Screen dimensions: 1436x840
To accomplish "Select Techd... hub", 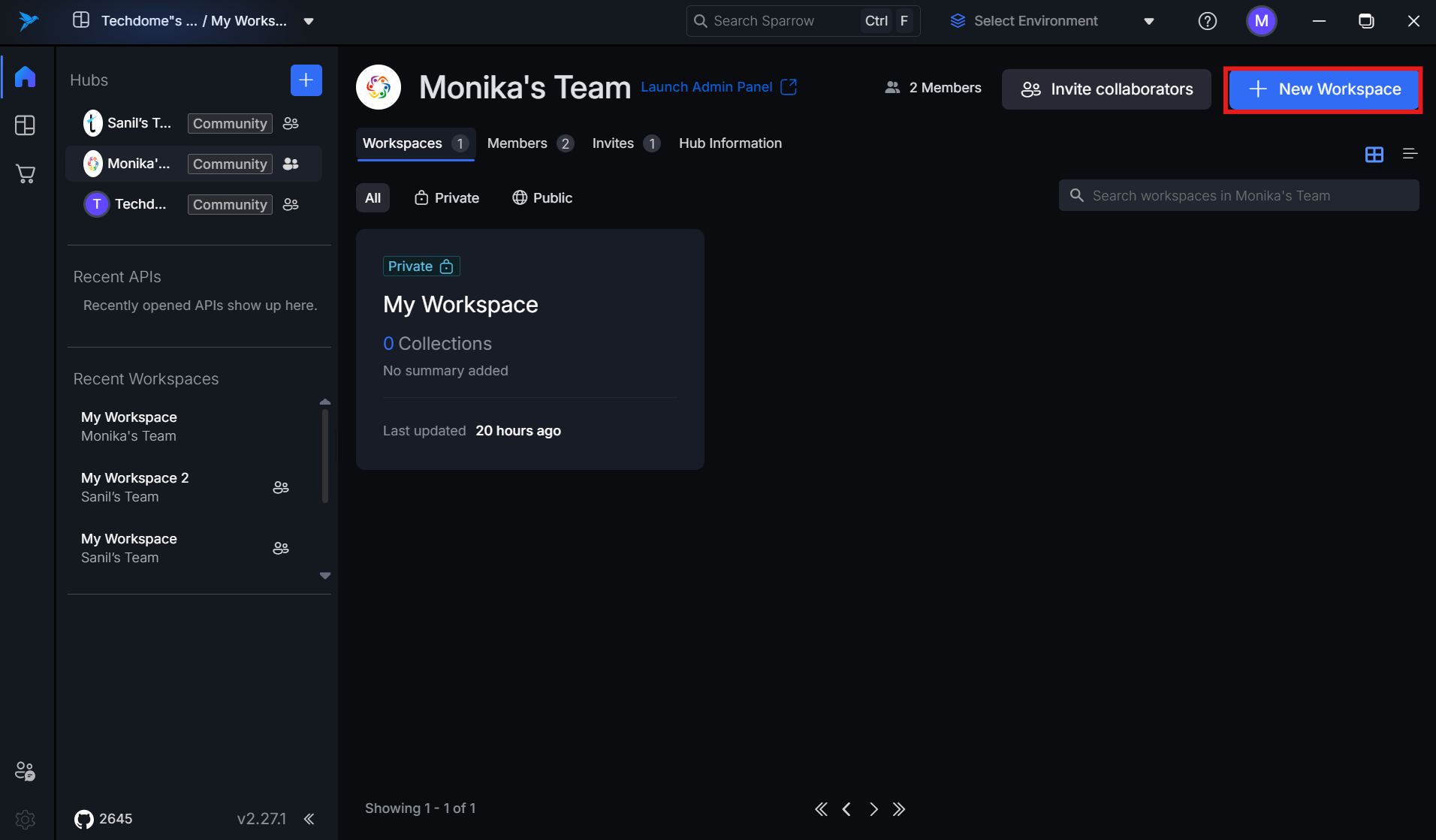I will 194,204.
